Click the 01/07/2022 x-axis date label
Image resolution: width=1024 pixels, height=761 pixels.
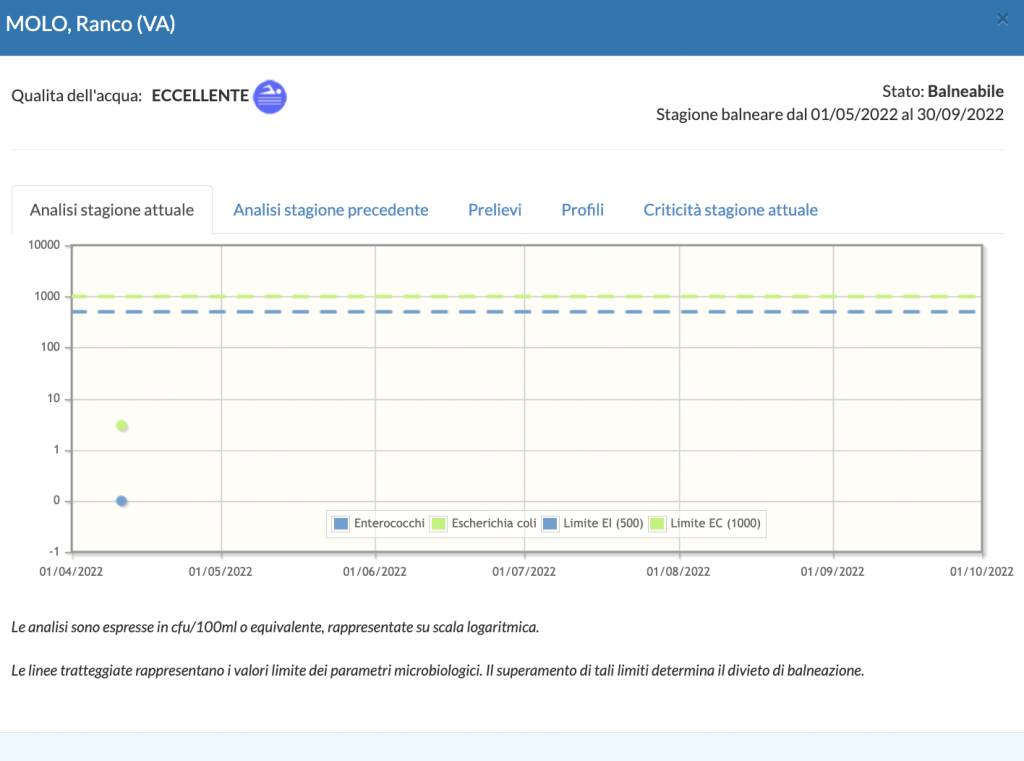524,572
